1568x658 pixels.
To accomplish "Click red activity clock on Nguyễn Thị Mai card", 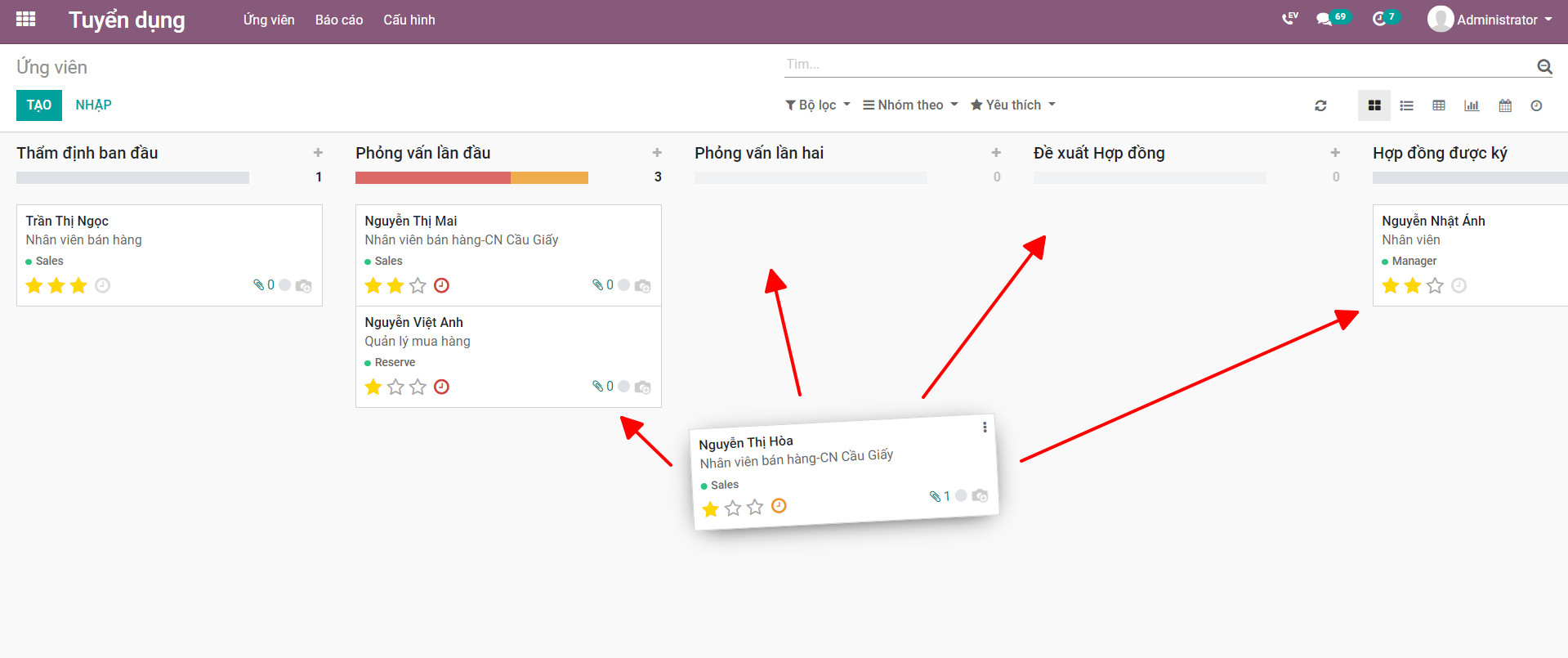I will click(441, 285).
